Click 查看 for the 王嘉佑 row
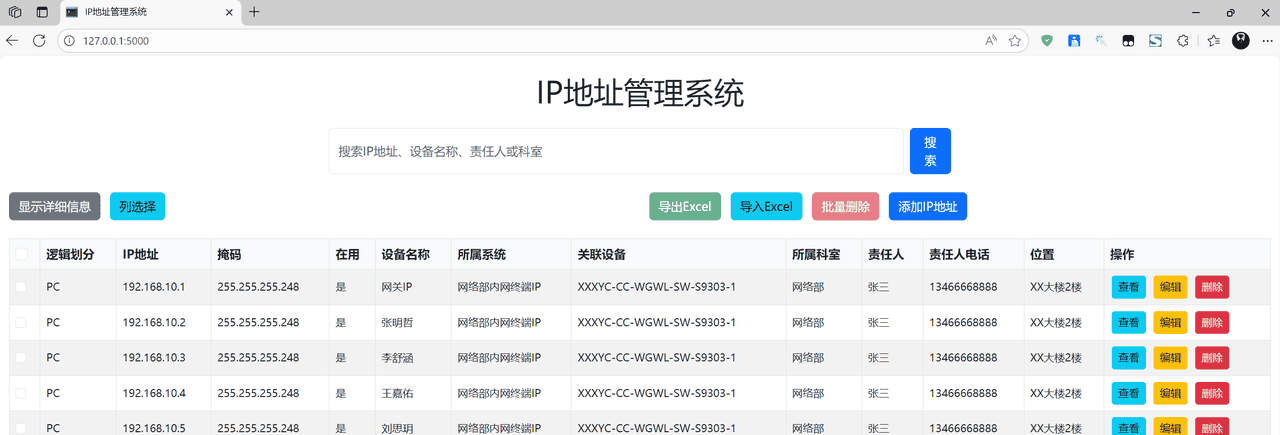Viewport: 1280px width, 435px height. click(1129, 393)
